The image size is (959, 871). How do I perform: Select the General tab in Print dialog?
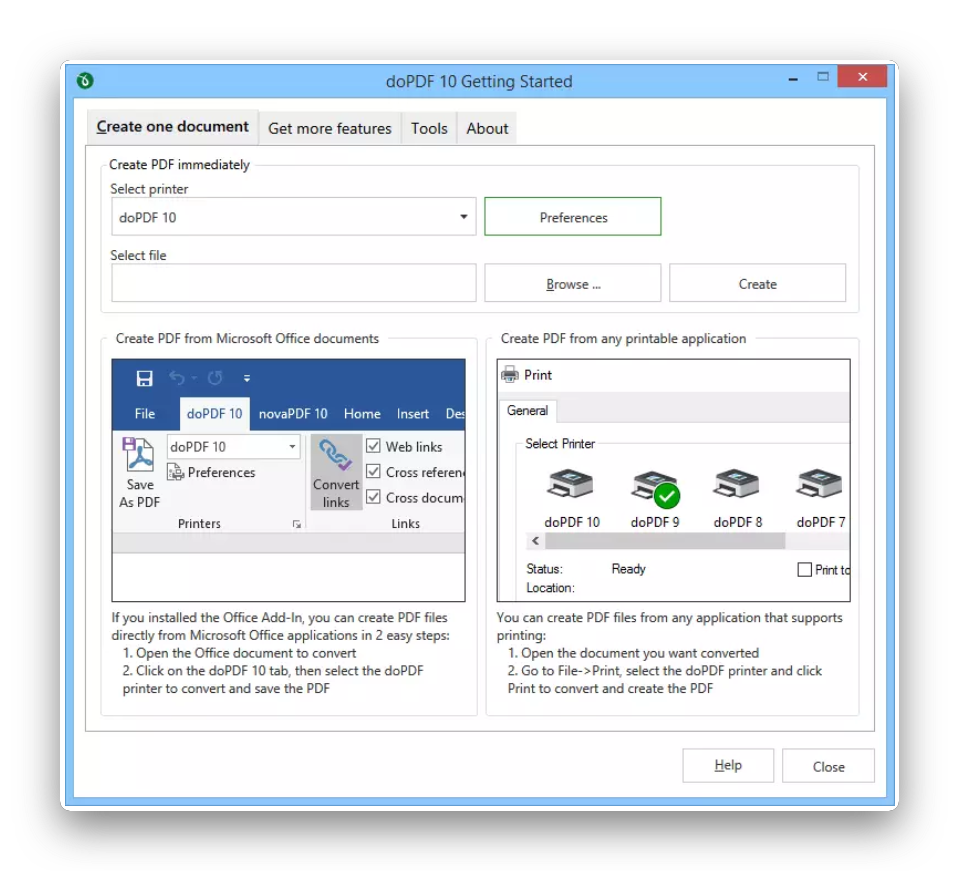point(527,410)
